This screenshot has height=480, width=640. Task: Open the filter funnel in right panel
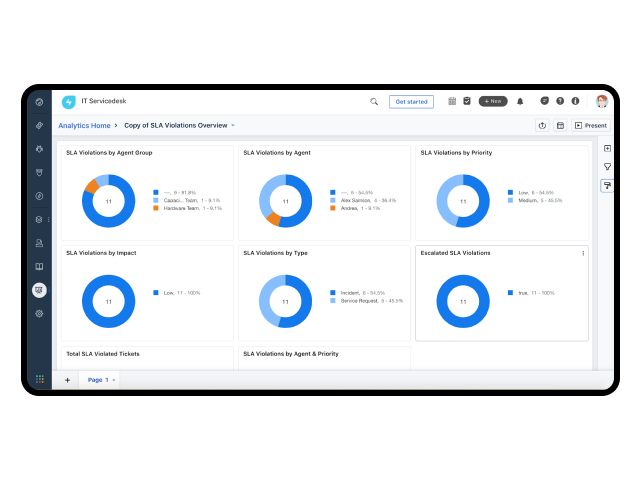click(607, 167)
